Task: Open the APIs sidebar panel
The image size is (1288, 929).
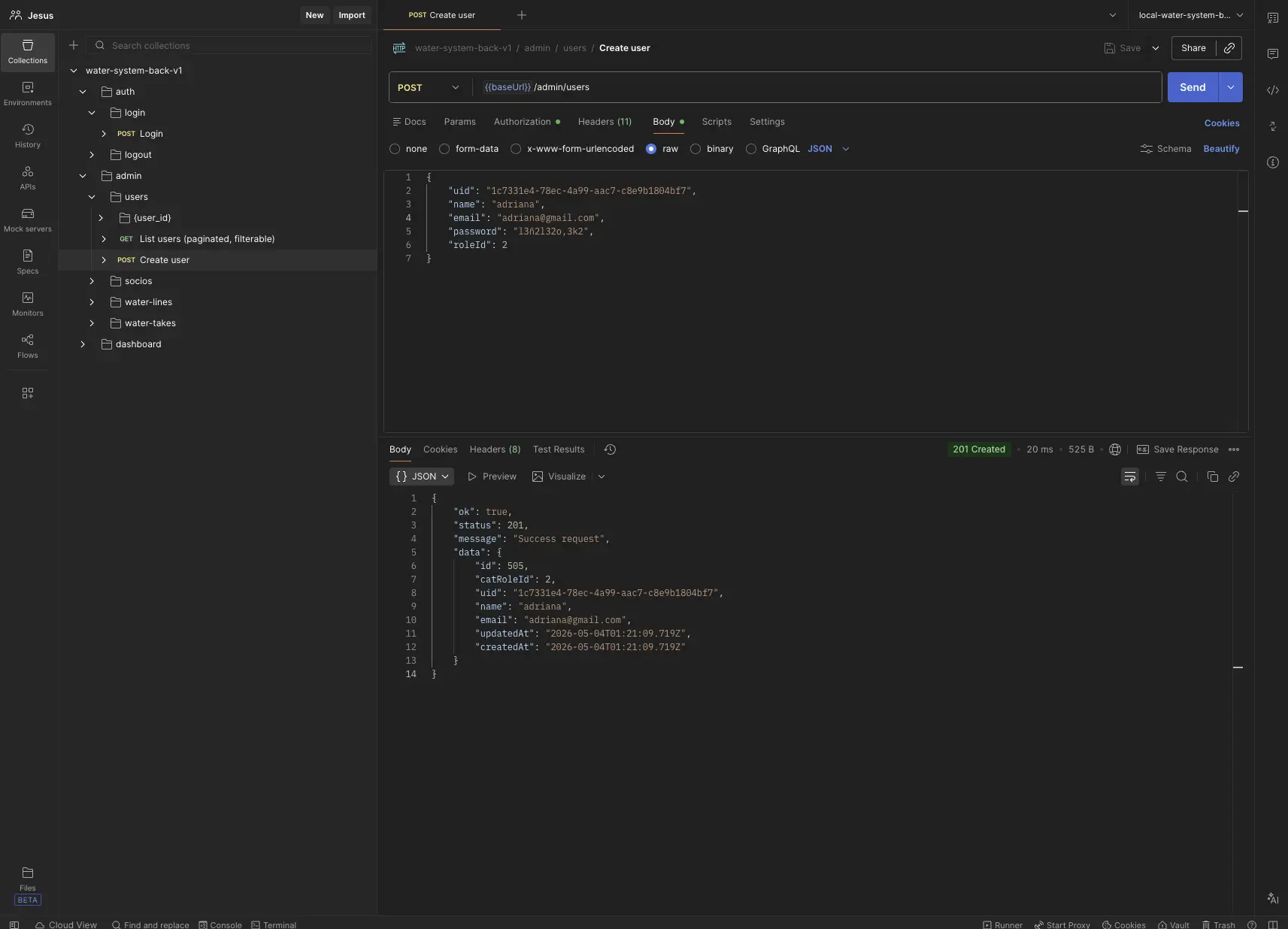Action: click(x=28, y=178)
